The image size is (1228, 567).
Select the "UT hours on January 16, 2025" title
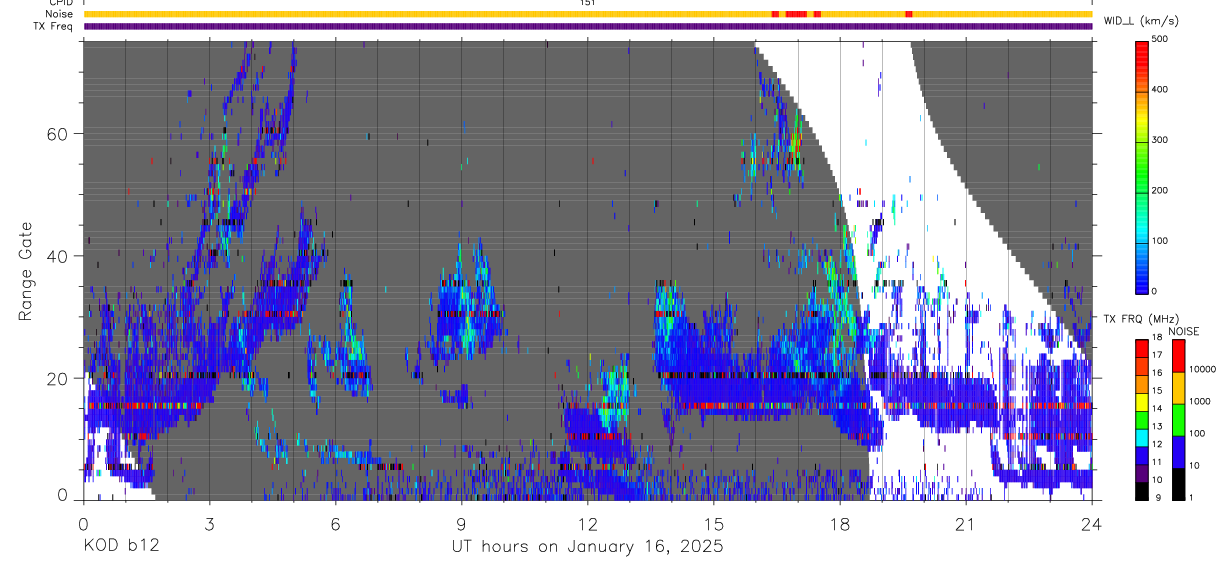tap(587, 547)
